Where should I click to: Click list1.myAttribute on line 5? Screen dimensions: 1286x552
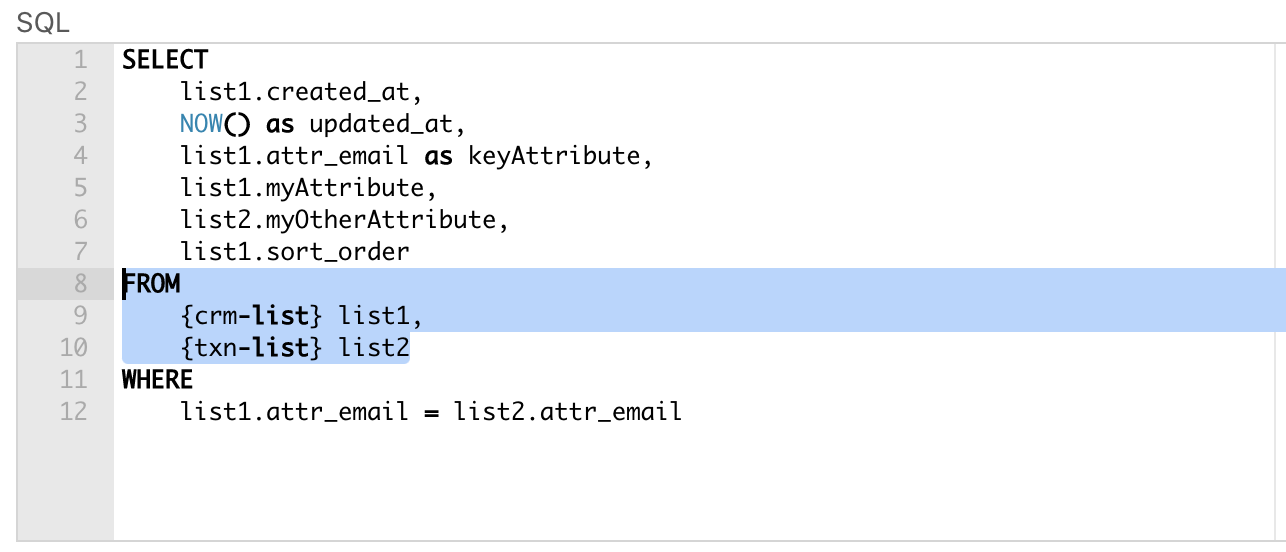(x=302, y=188)
